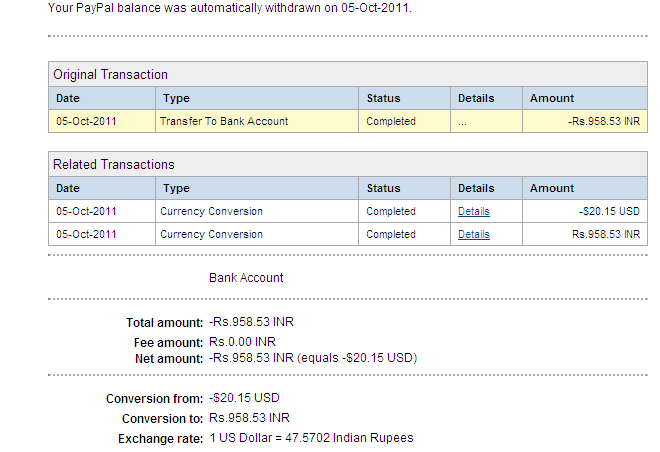The image size is (660, 452).
Task: Open Details link for the Rs.958.53 INR conversion
Action: tap(473, 235)
